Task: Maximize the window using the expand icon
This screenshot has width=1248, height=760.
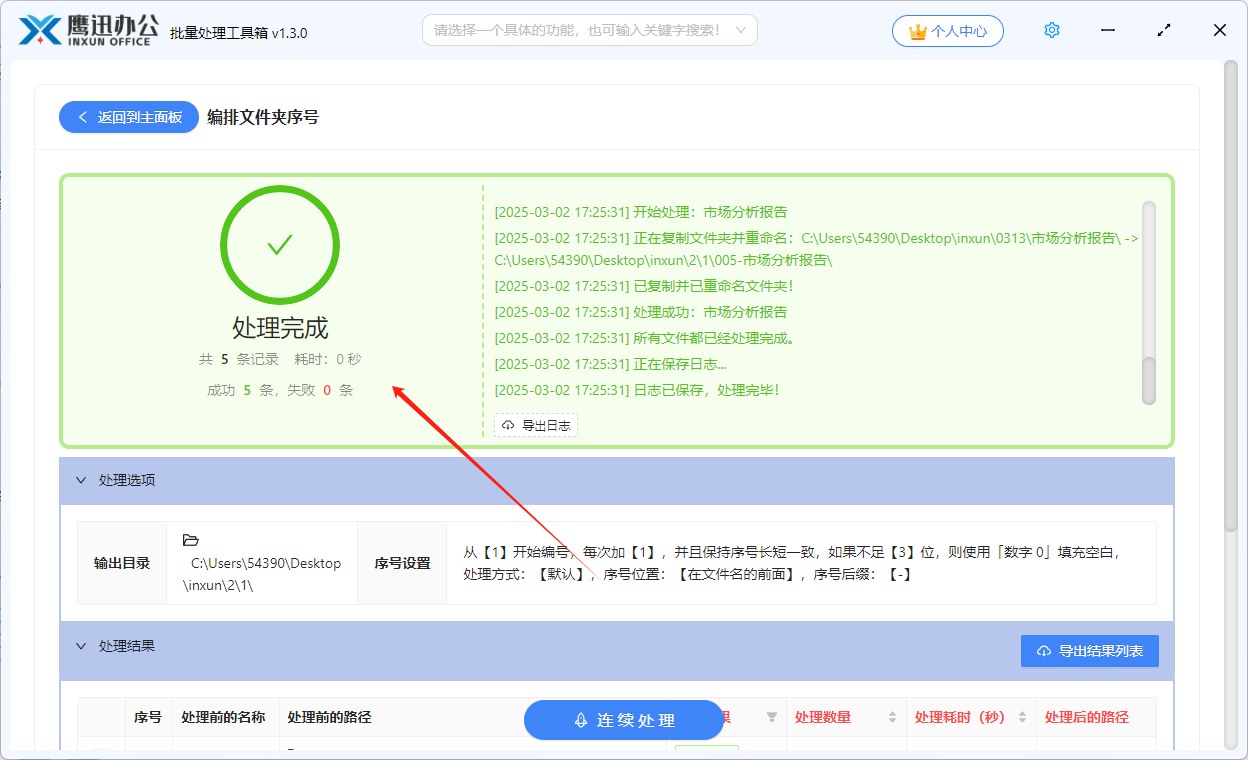Action: pyautogui.click(x=1164, y=31)
